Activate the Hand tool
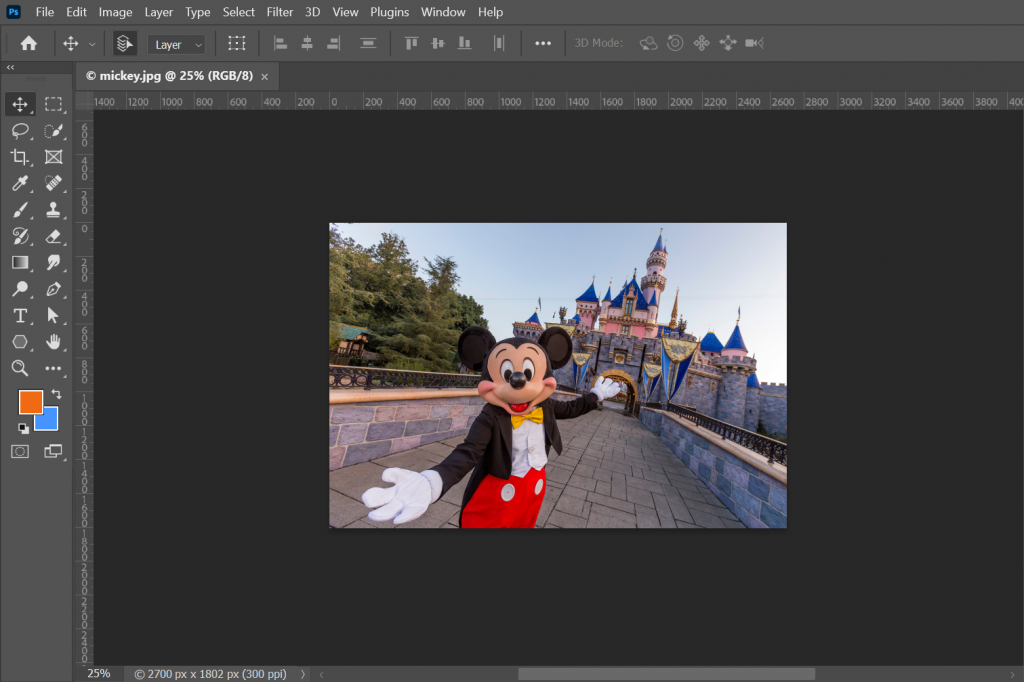The height and width of the screenshot is (682, 1024). [x=53, y=342]
